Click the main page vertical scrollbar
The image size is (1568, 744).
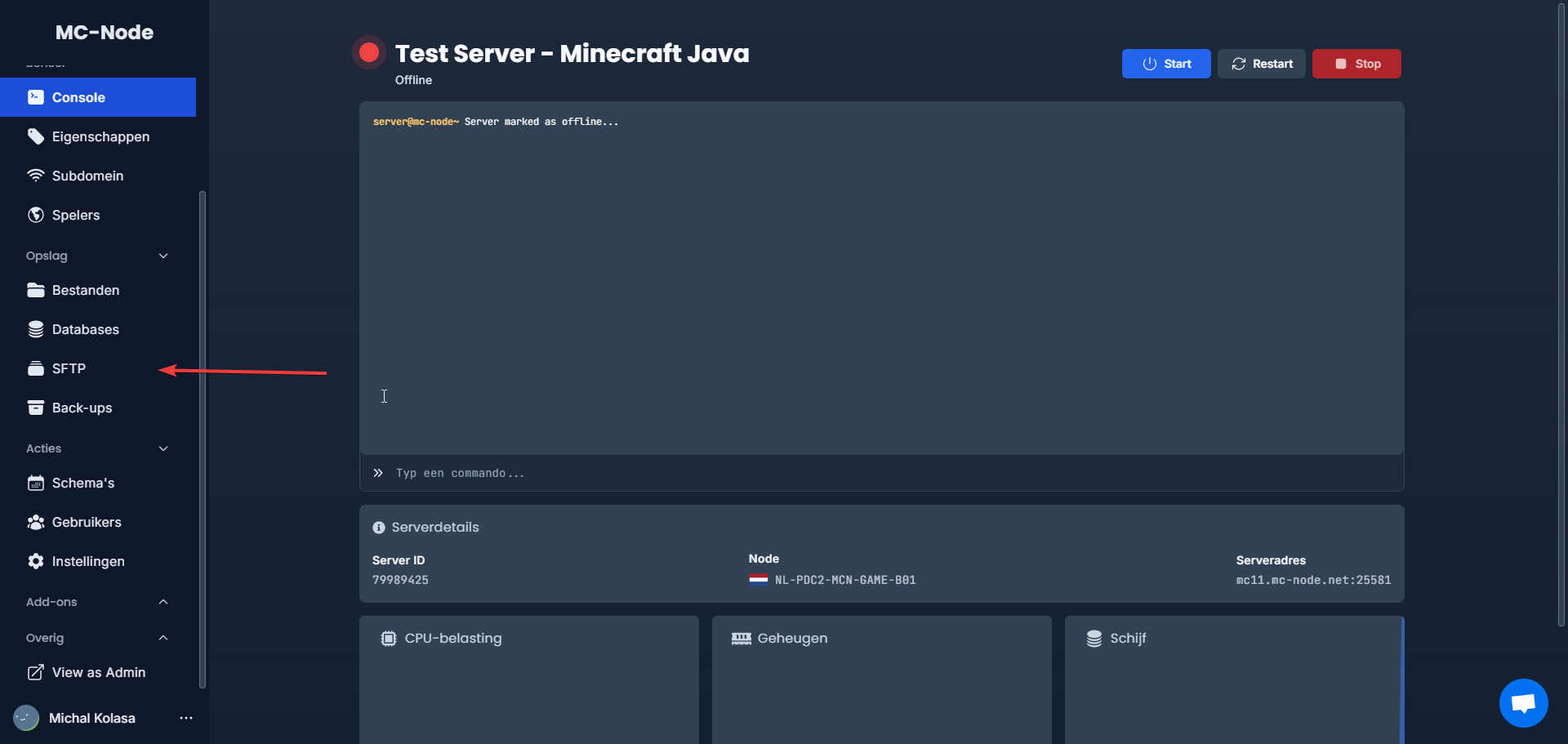click(1561, 315)
